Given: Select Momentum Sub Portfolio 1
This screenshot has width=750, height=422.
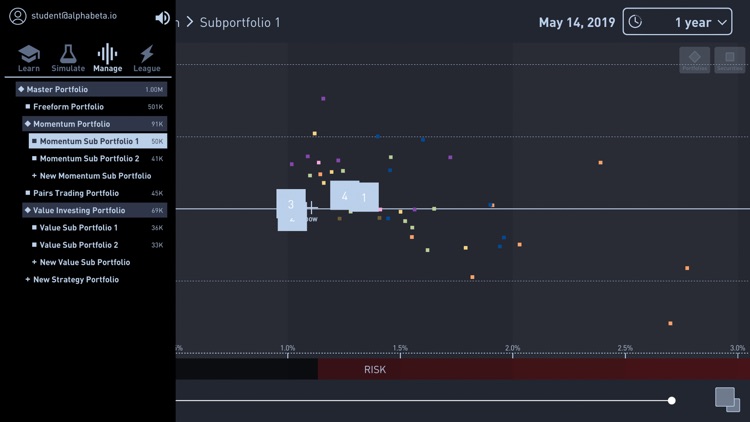Looking at the screenshot, I should pyautogui.click(x=98, y=141).
